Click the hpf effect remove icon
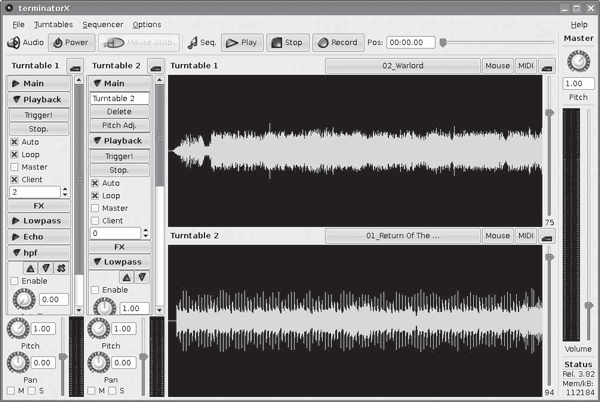Viewport: 600px width, 402px height. pos(62,268)
